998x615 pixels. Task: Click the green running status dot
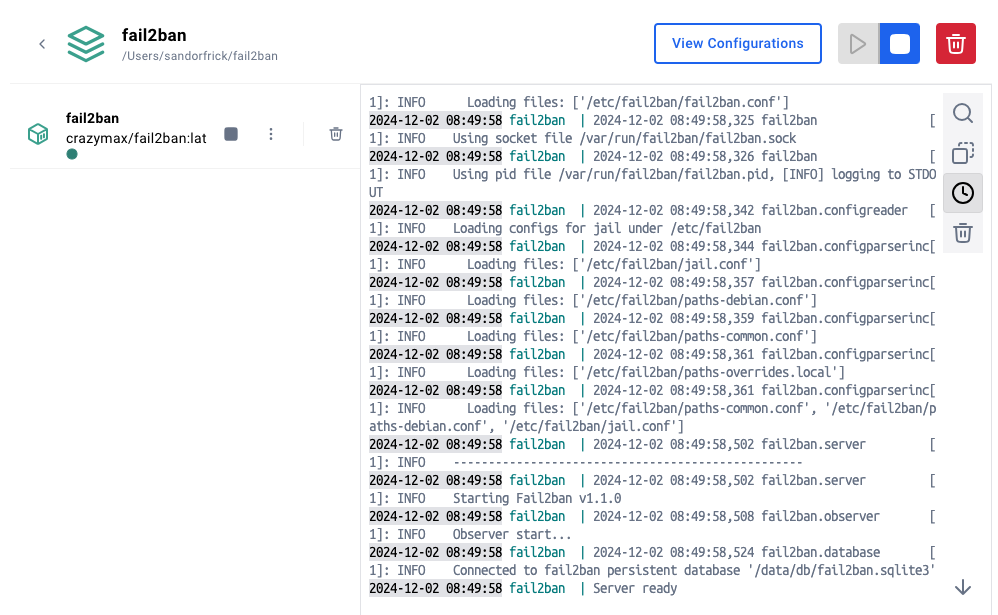(x=72, y=154)
